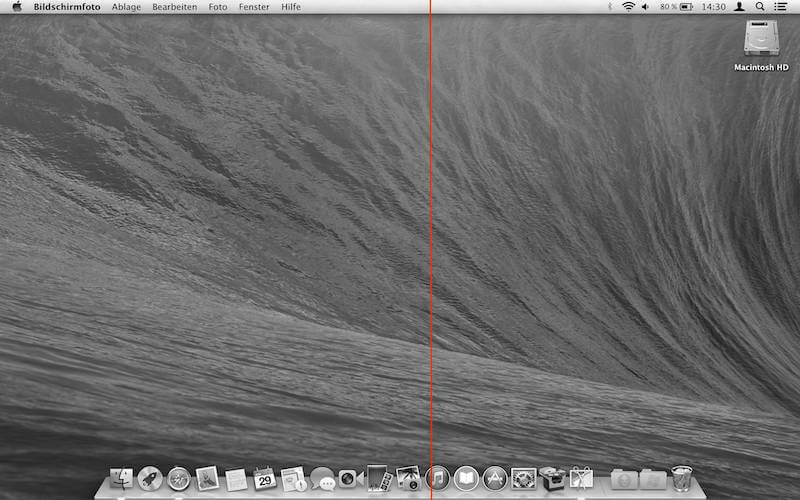Open Messages speech bubble icon
The width and height of the screenshot is (800, 500).
(322, 479)
